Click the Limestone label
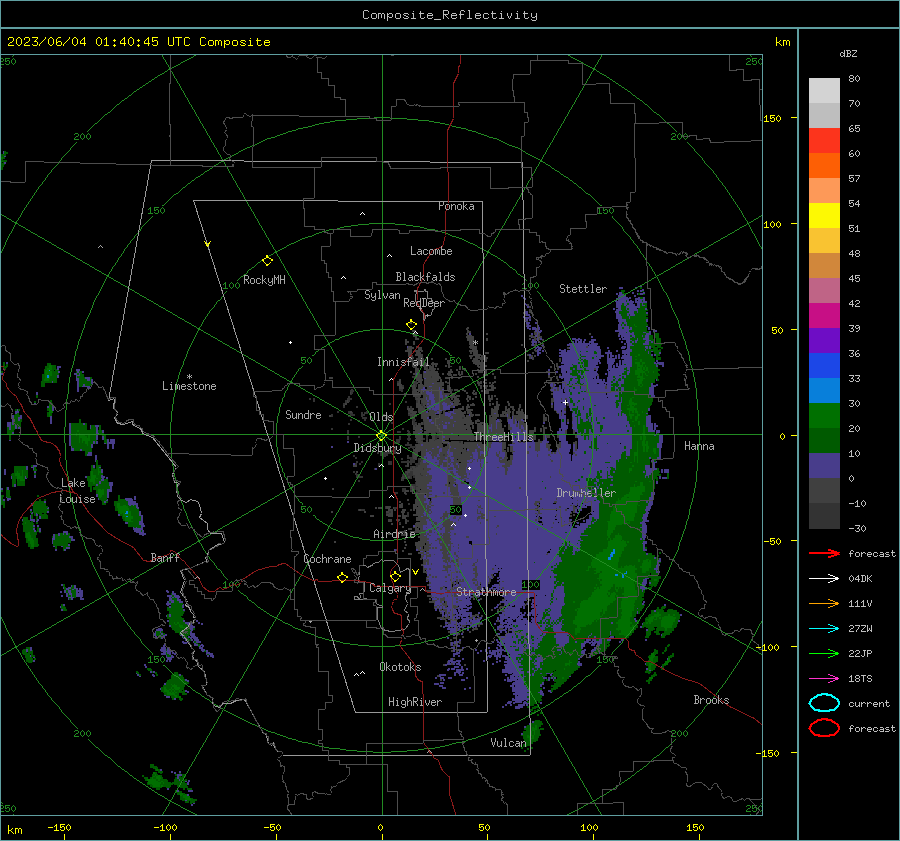Screen dimensions: 900x841 click(x=189, y=386)
